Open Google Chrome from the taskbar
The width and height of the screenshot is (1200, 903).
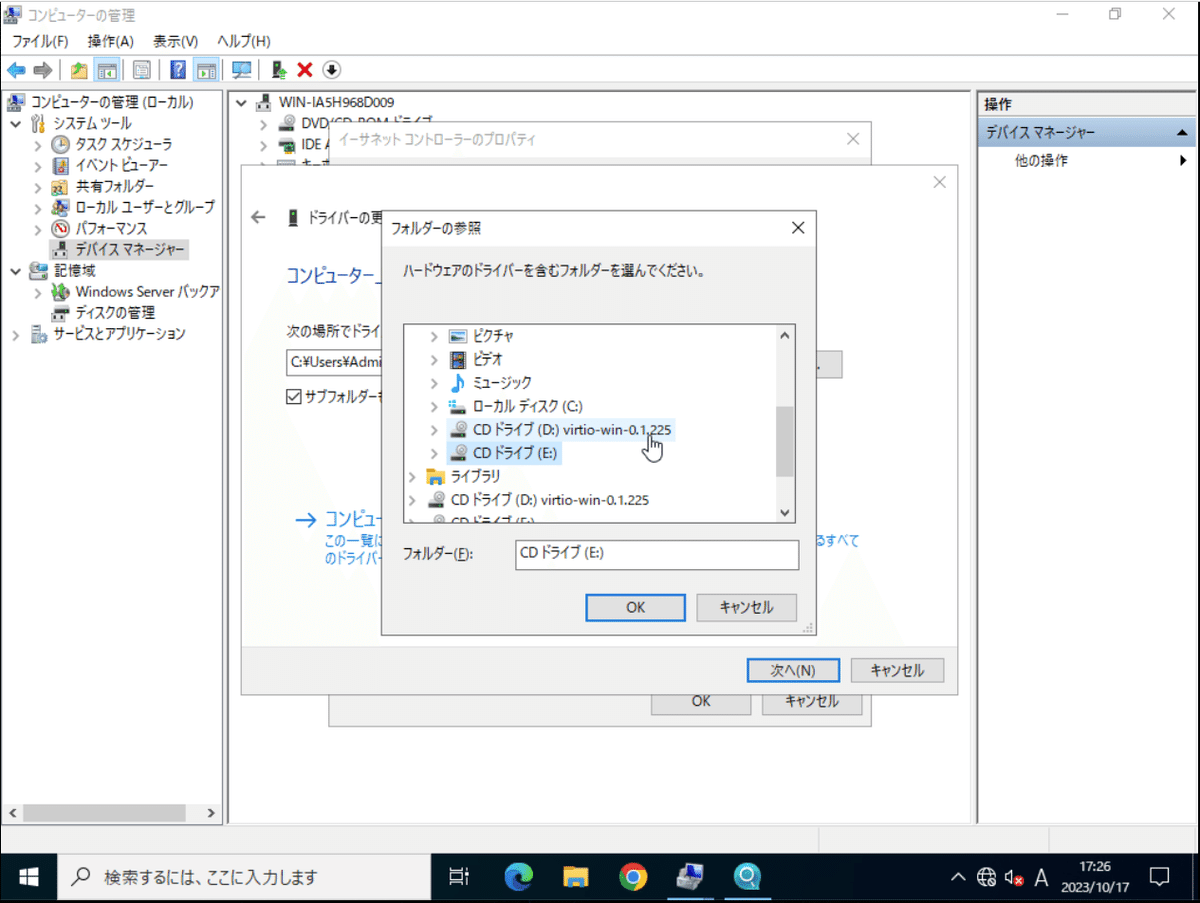click(632, 877)
